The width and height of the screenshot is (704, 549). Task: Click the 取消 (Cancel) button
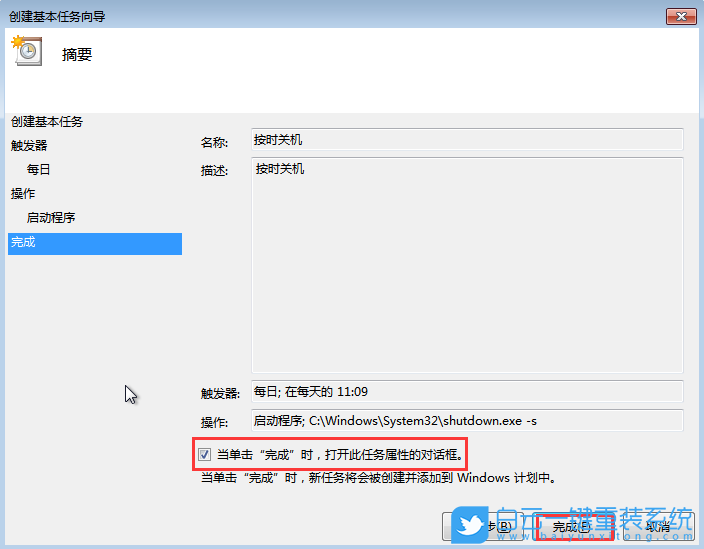[x=660, y=526]
